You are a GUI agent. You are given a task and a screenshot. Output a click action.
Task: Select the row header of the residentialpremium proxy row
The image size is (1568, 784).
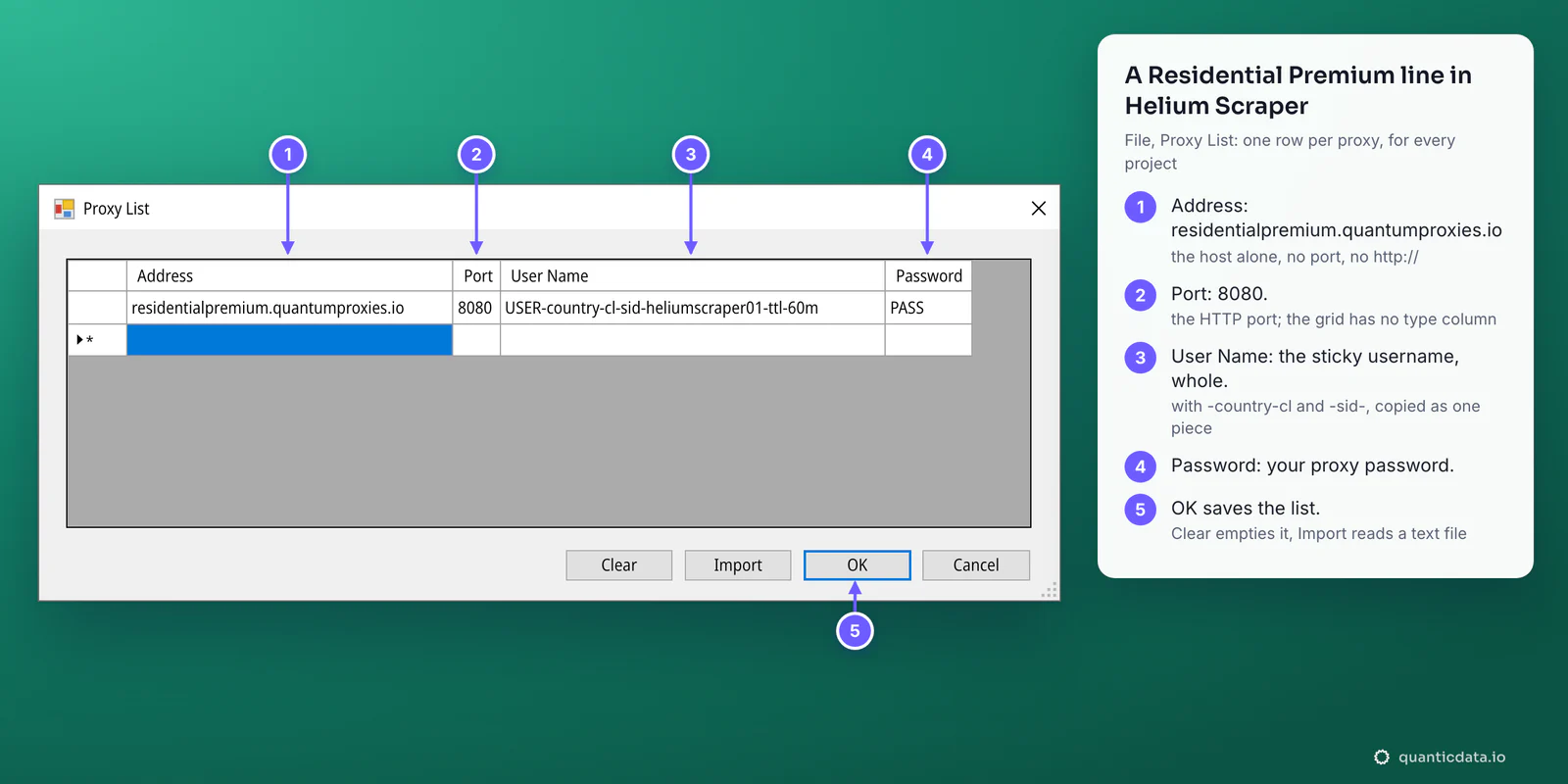97,308
